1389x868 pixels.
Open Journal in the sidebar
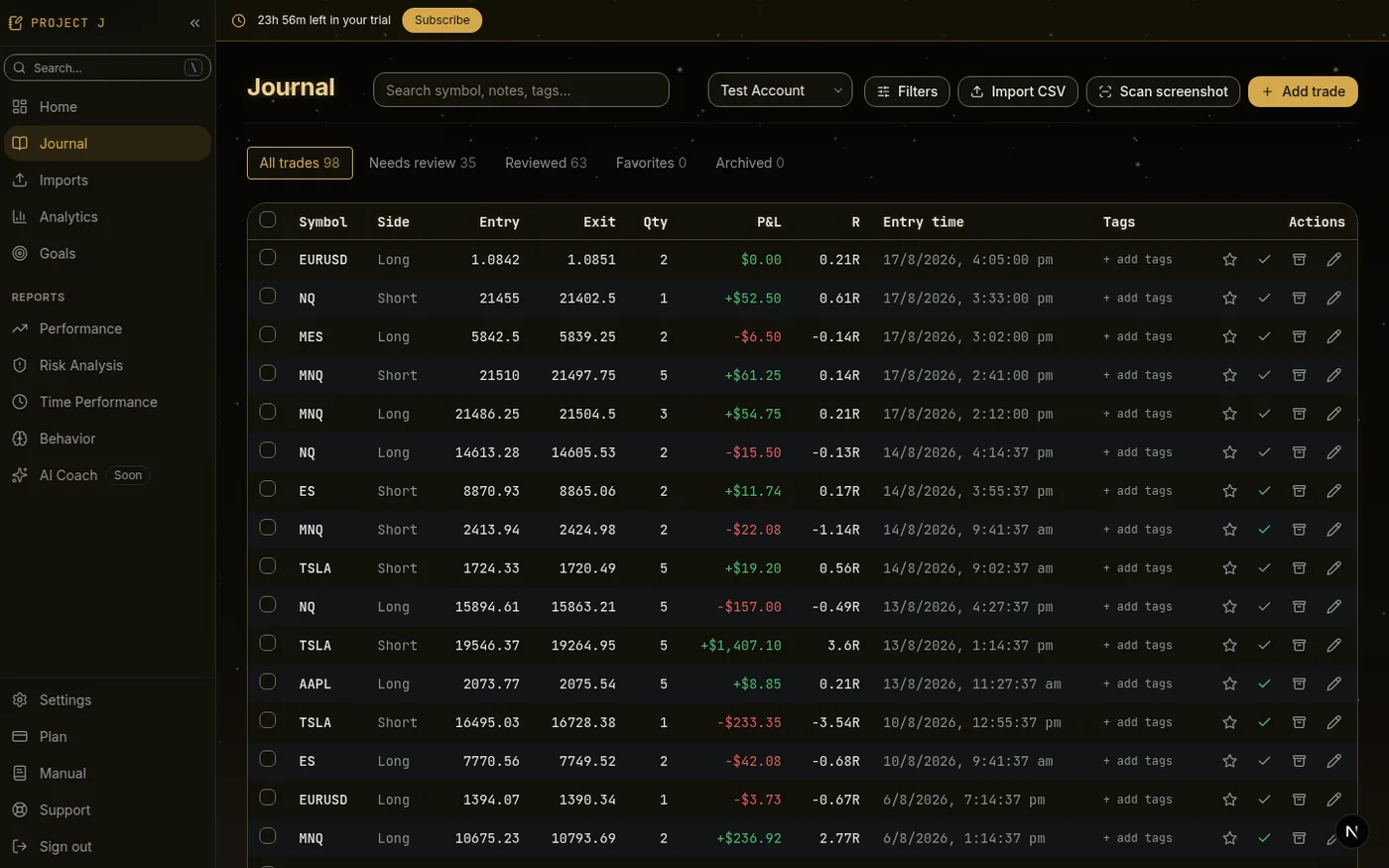107,143
